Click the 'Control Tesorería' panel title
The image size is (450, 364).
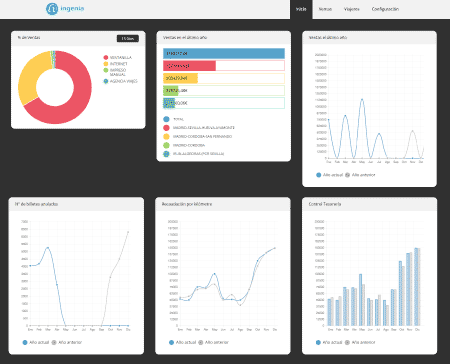coord(325,204)
